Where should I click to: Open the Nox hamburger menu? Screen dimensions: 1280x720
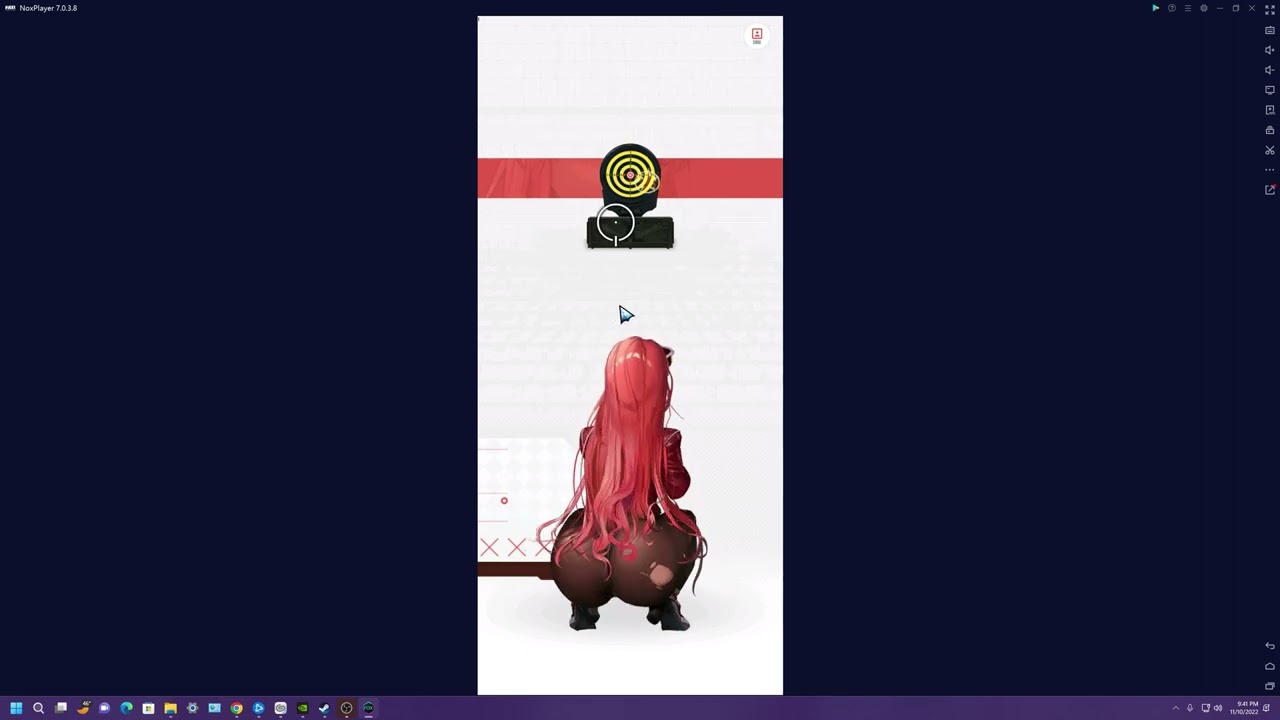tap(1188, 8)
